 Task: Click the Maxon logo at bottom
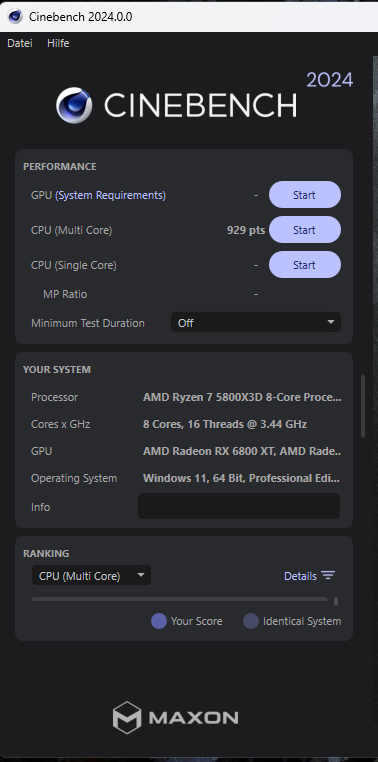[x=175, y=717]
